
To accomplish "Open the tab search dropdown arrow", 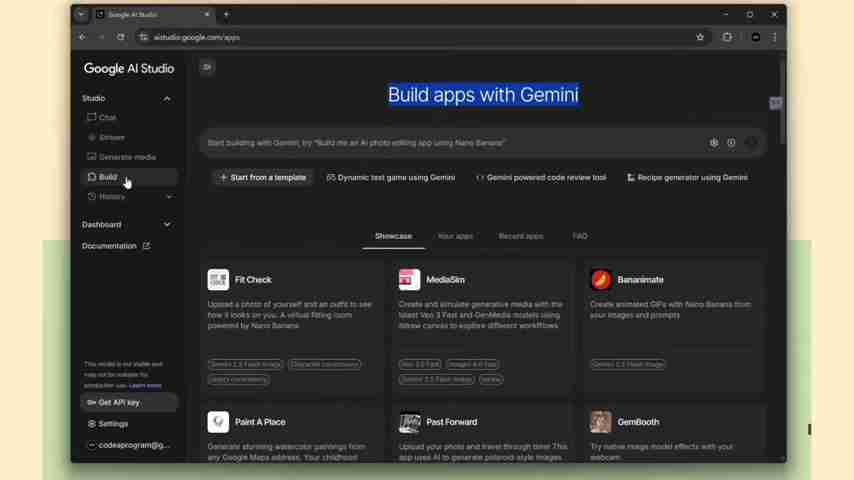I will click(x=82, y=15).
